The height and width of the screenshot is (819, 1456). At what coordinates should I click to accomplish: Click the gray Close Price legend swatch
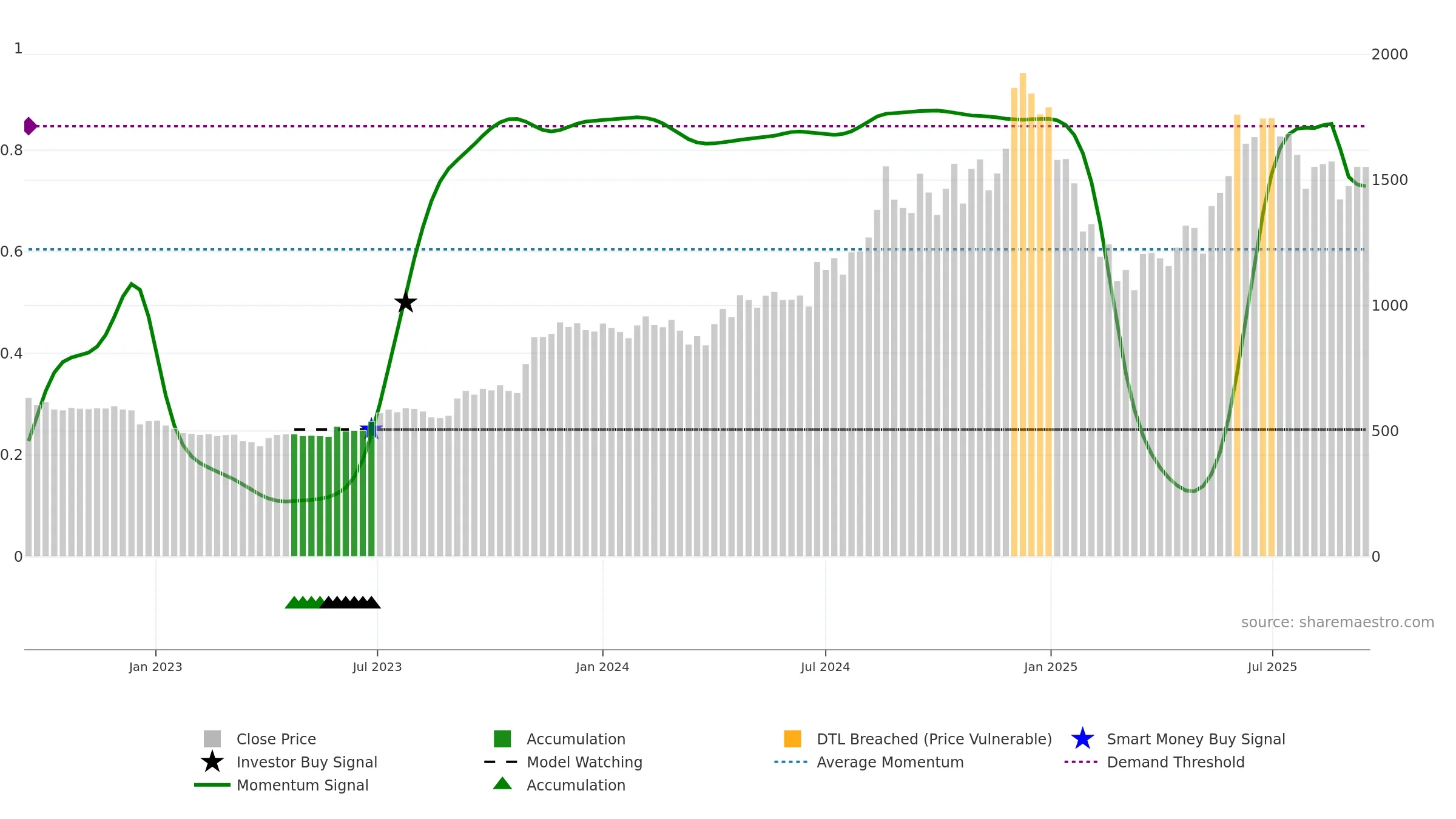click(212, 739)
